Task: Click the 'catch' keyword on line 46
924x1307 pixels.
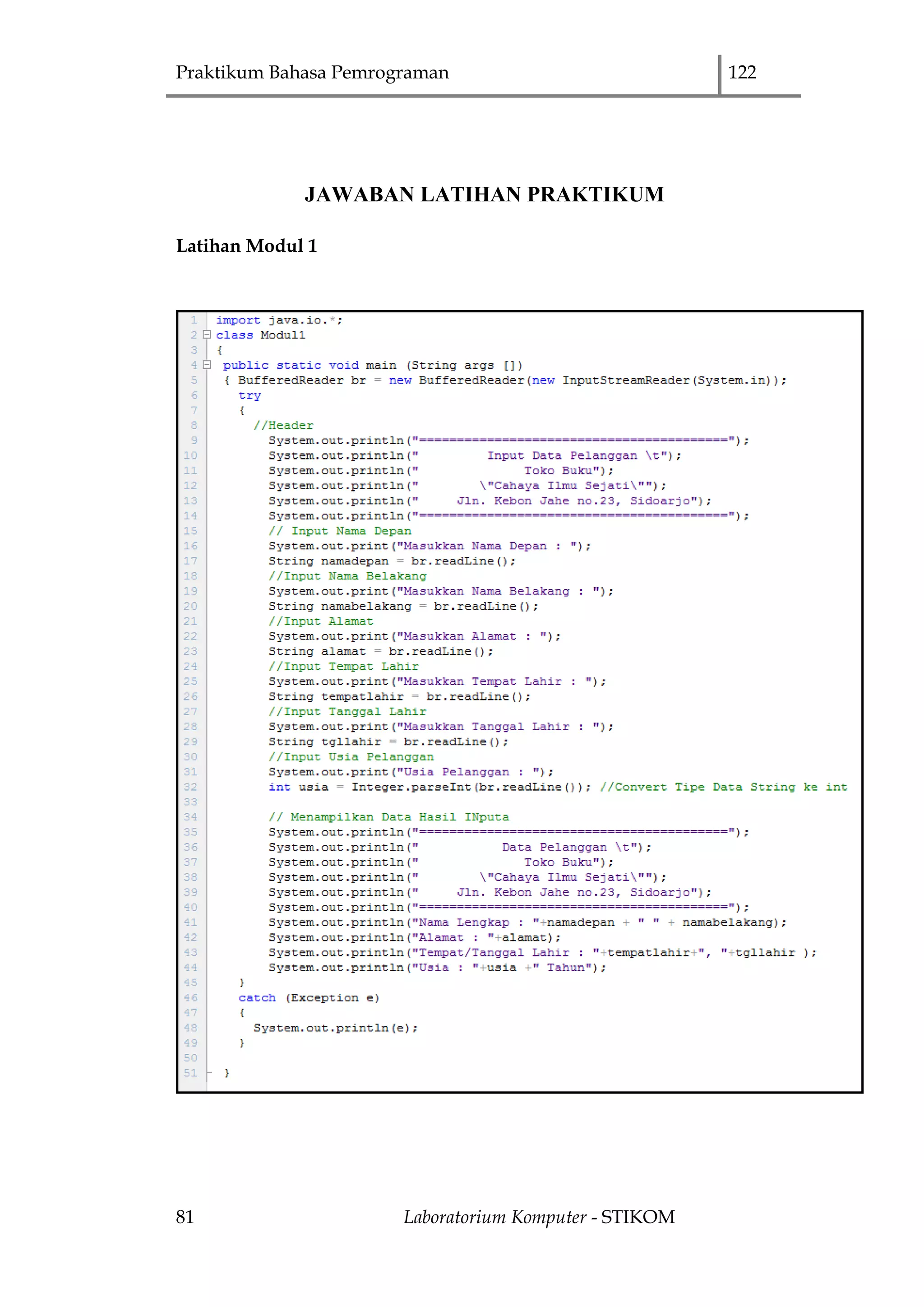Action: tap(257, 998)
